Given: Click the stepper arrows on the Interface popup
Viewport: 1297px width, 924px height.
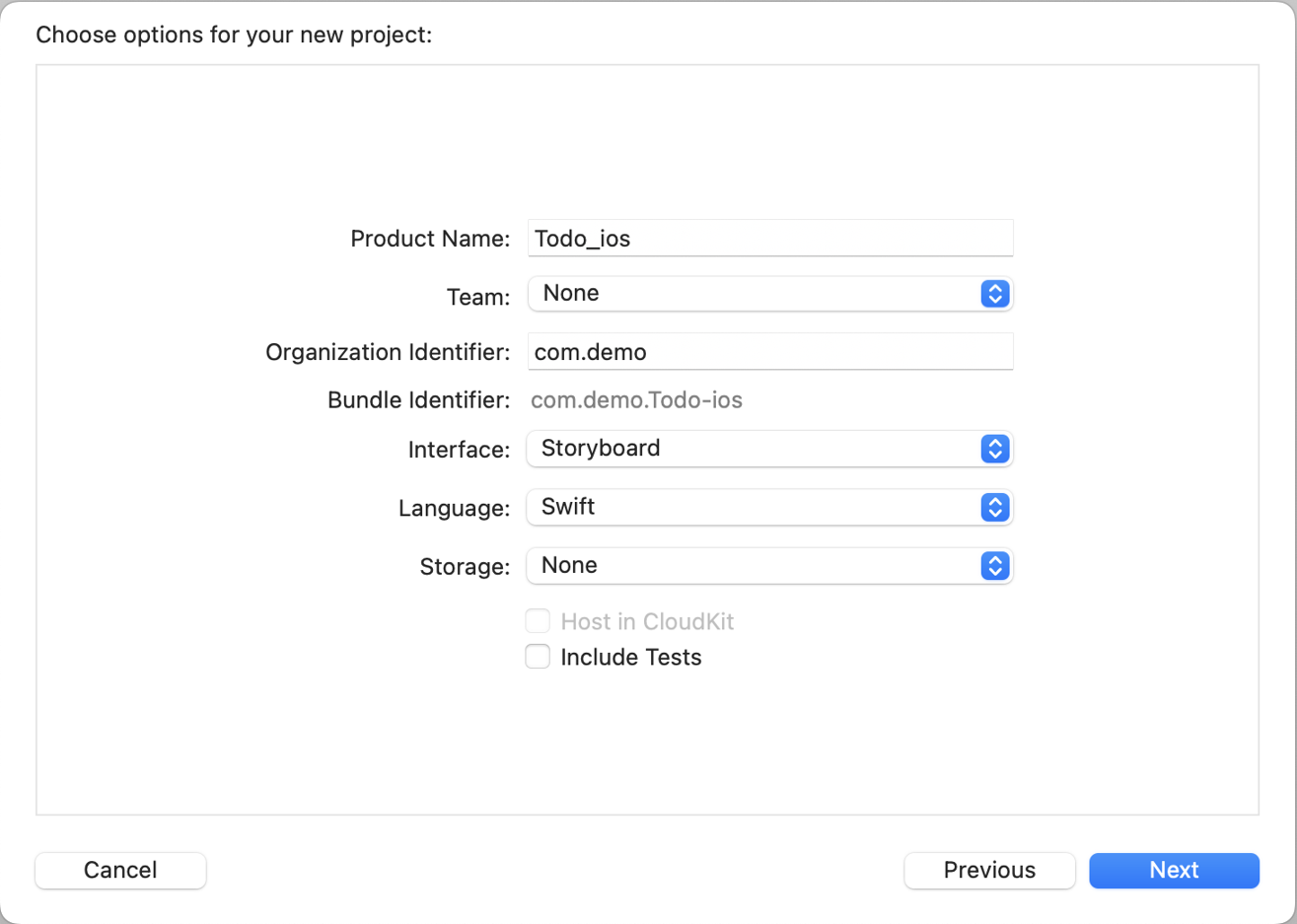Looking at the screenshot, I should click(995, 449).
